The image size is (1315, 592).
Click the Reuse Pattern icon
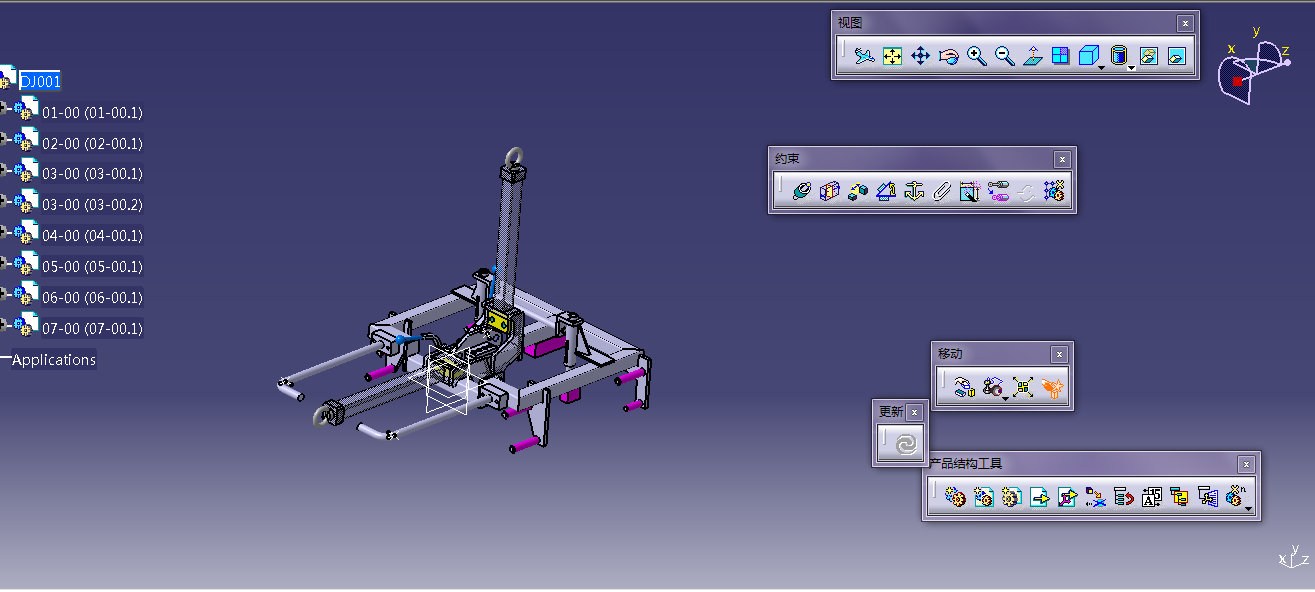1053,191
